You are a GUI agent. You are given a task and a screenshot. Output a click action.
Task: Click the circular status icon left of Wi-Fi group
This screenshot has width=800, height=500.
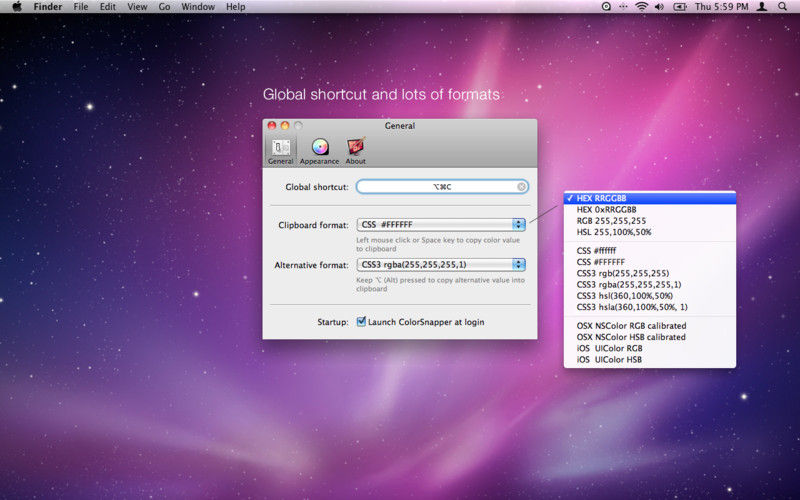click(x=606, y=7)
